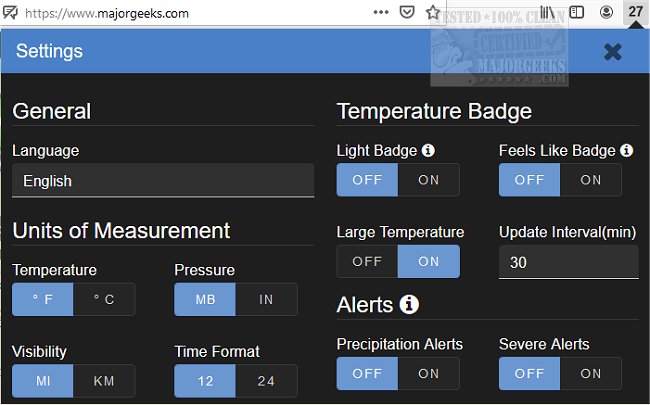Turn Light Badge ON
The height and width of the screenshot is (405, 650).
pyautogui.click(x=429, y=180)
